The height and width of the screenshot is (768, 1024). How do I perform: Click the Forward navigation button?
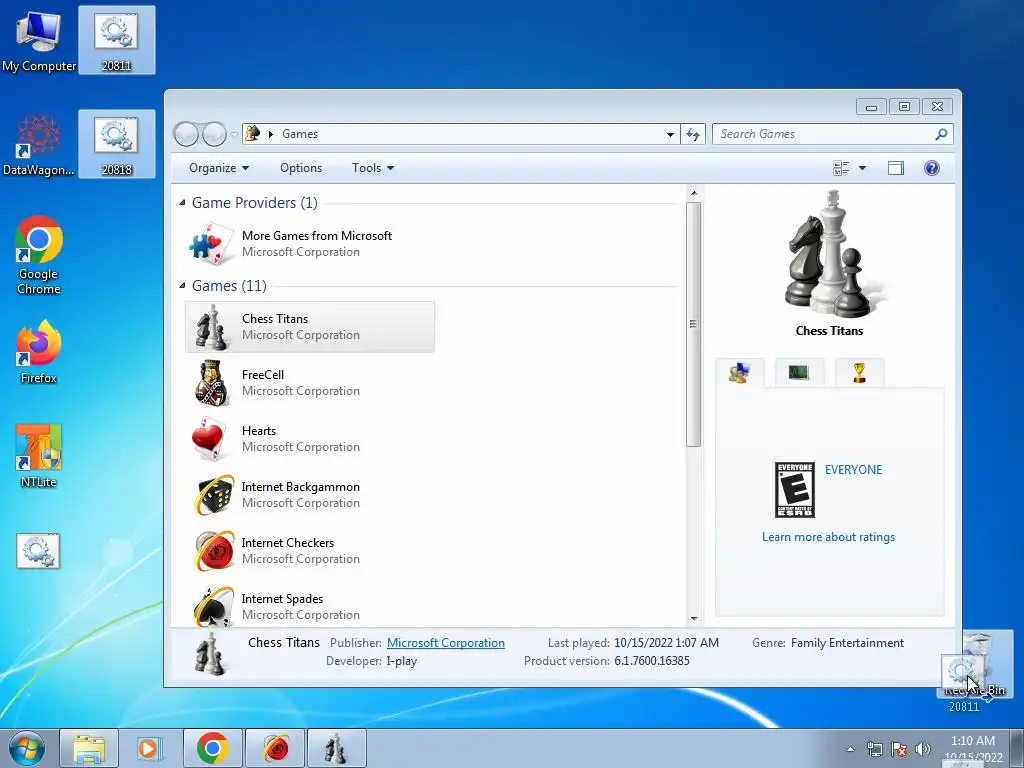pos(214,134)
